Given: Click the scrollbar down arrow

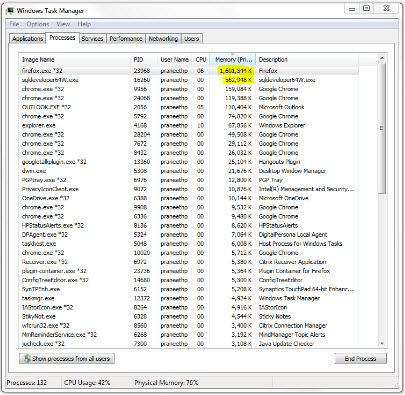Looking at the screenshot, I should (x=382, y=344).
